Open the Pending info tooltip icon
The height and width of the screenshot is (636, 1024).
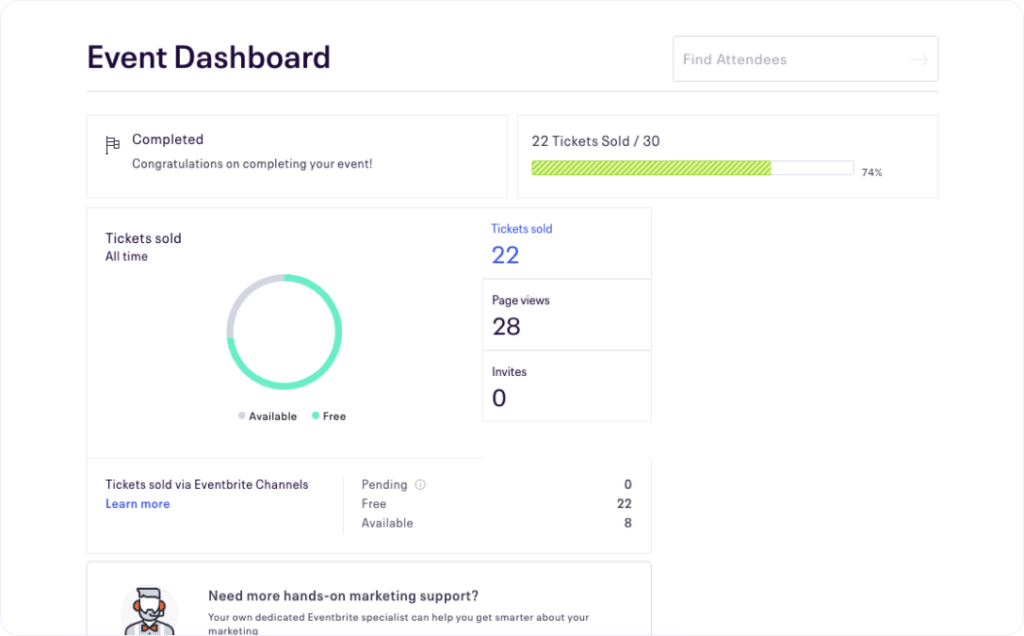pyautogui.click(x=420, y=484)
